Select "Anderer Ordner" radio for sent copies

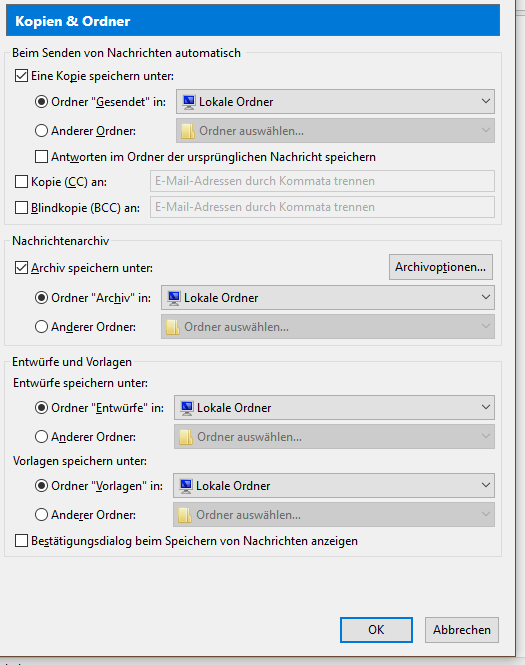41,131
